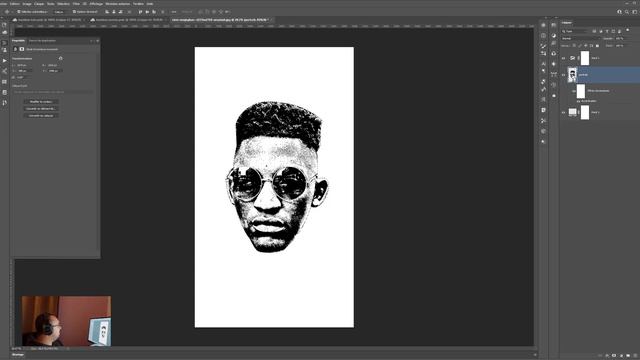Click Align right edges icon
This screenshot has height=360, width=640.
(x=121, y=11)
